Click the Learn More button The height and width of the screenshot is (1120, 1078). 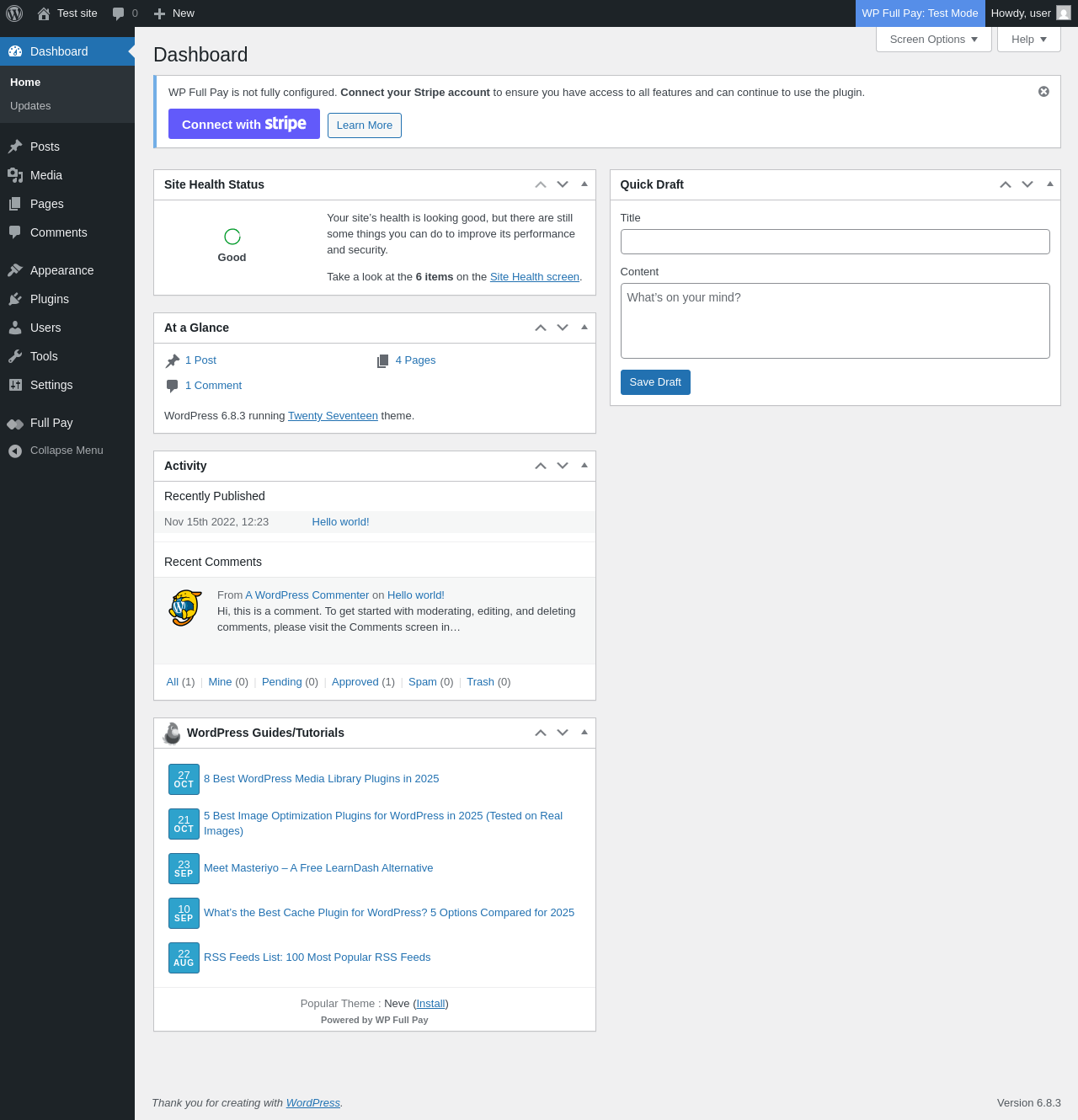(365, 125)
